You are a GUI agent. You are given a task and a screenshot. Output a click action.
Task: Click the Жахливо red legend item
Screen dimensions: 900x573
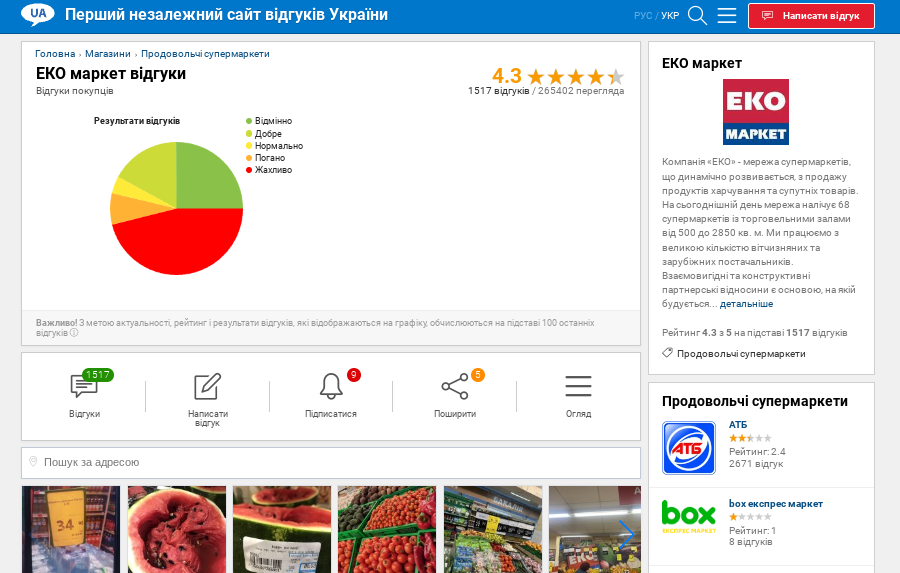coord(269,170)
